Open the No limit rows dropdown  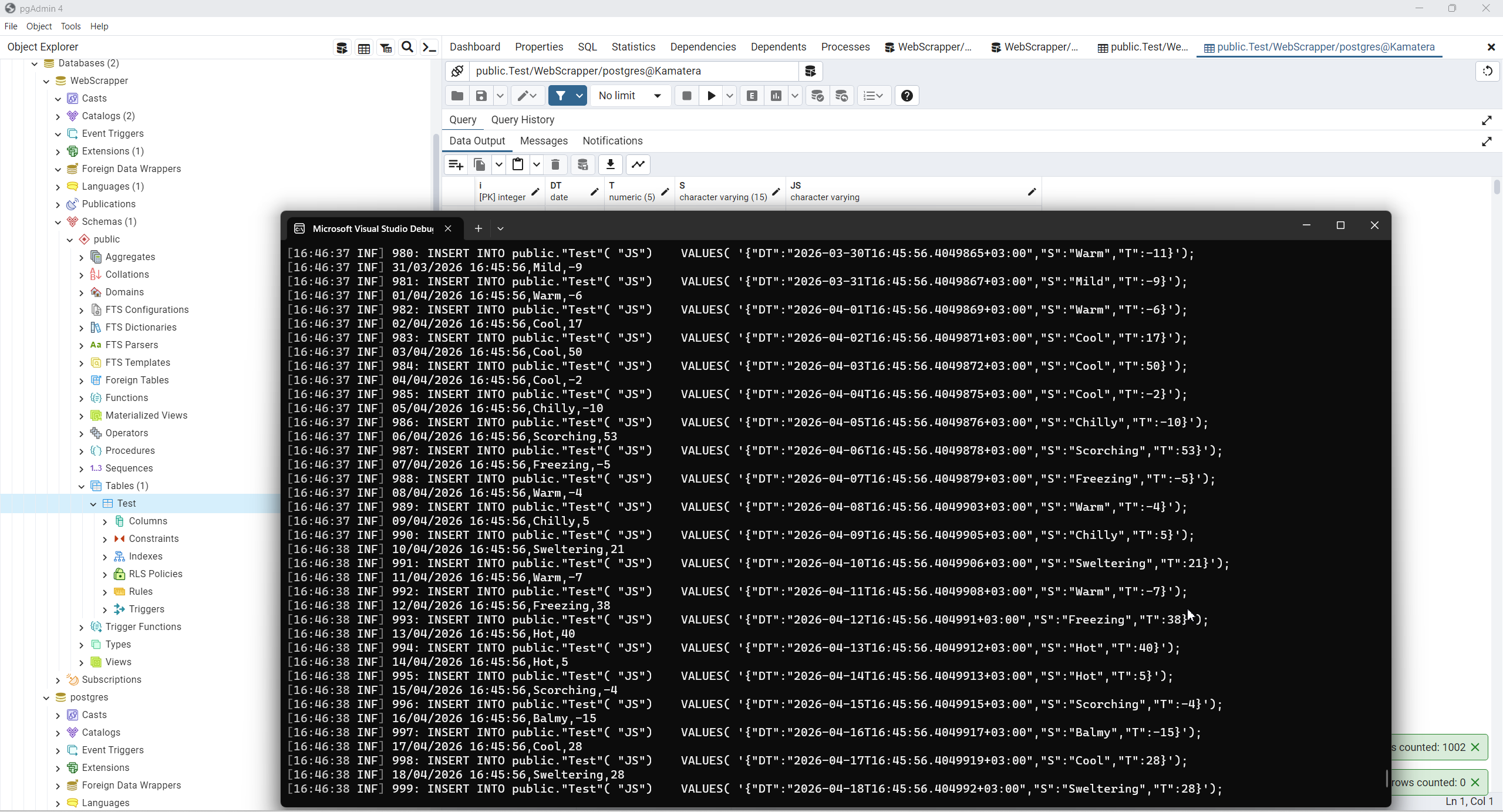(631, 96)
